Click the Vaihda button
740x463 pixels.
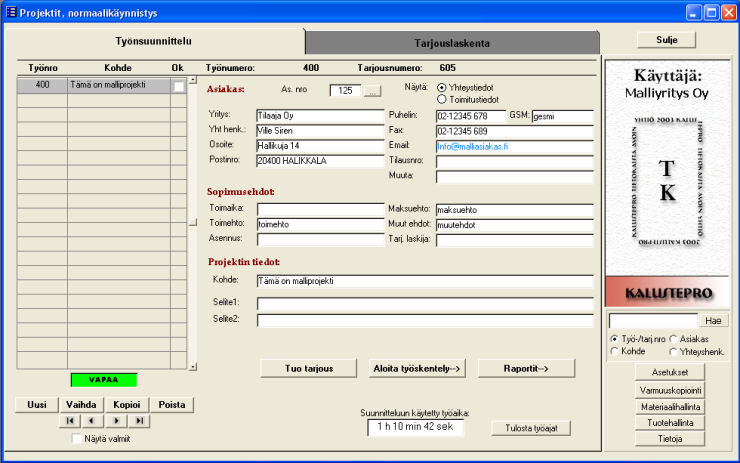click(x=81, y=405)
